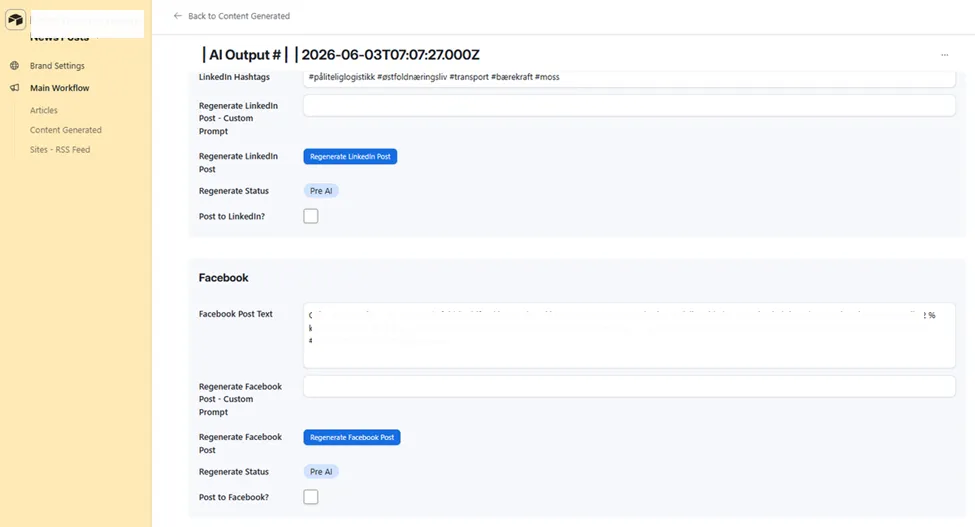Open Sites - RSS Feed page
This screenshot has height=527, width=975.
pos(60,150)
